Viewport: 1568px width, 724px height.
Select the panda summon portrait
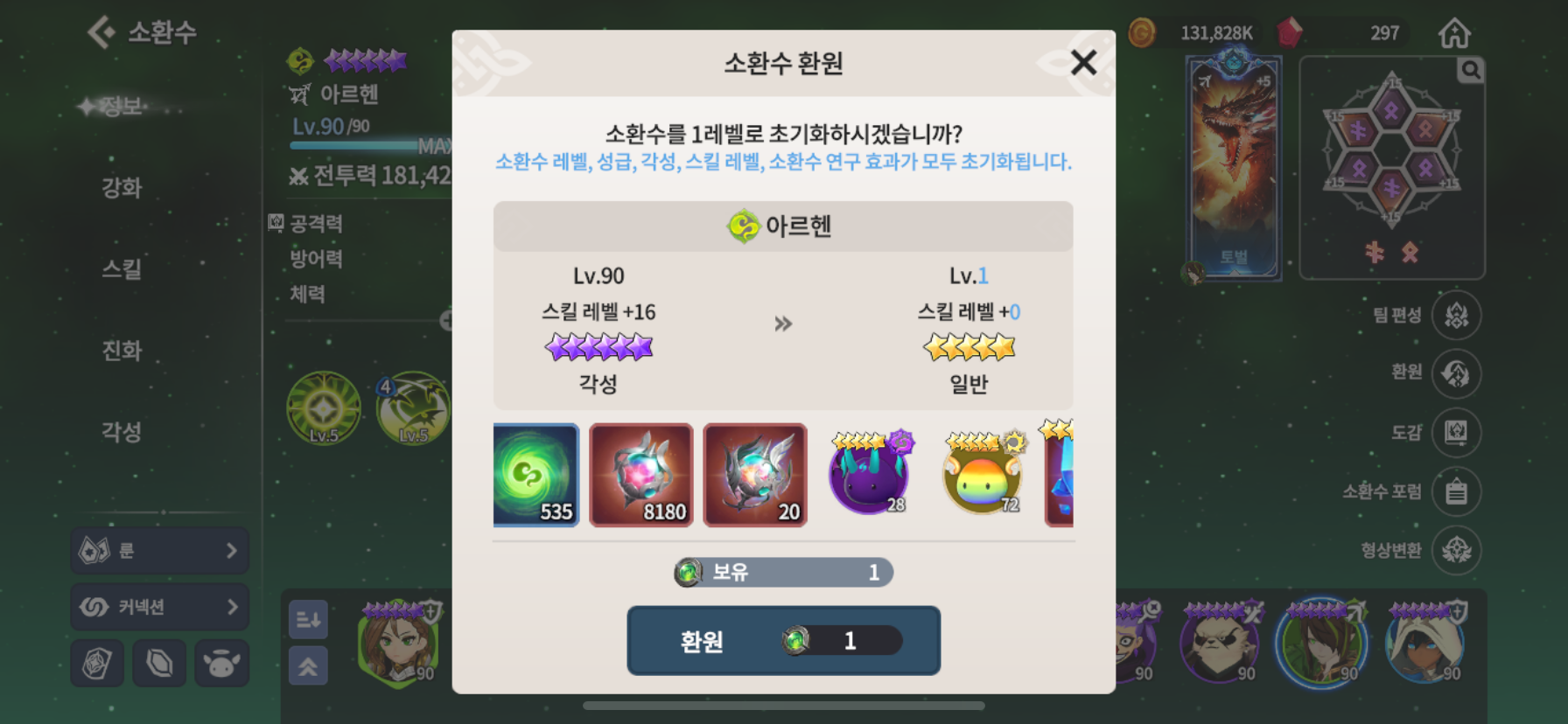[1219, 644]
